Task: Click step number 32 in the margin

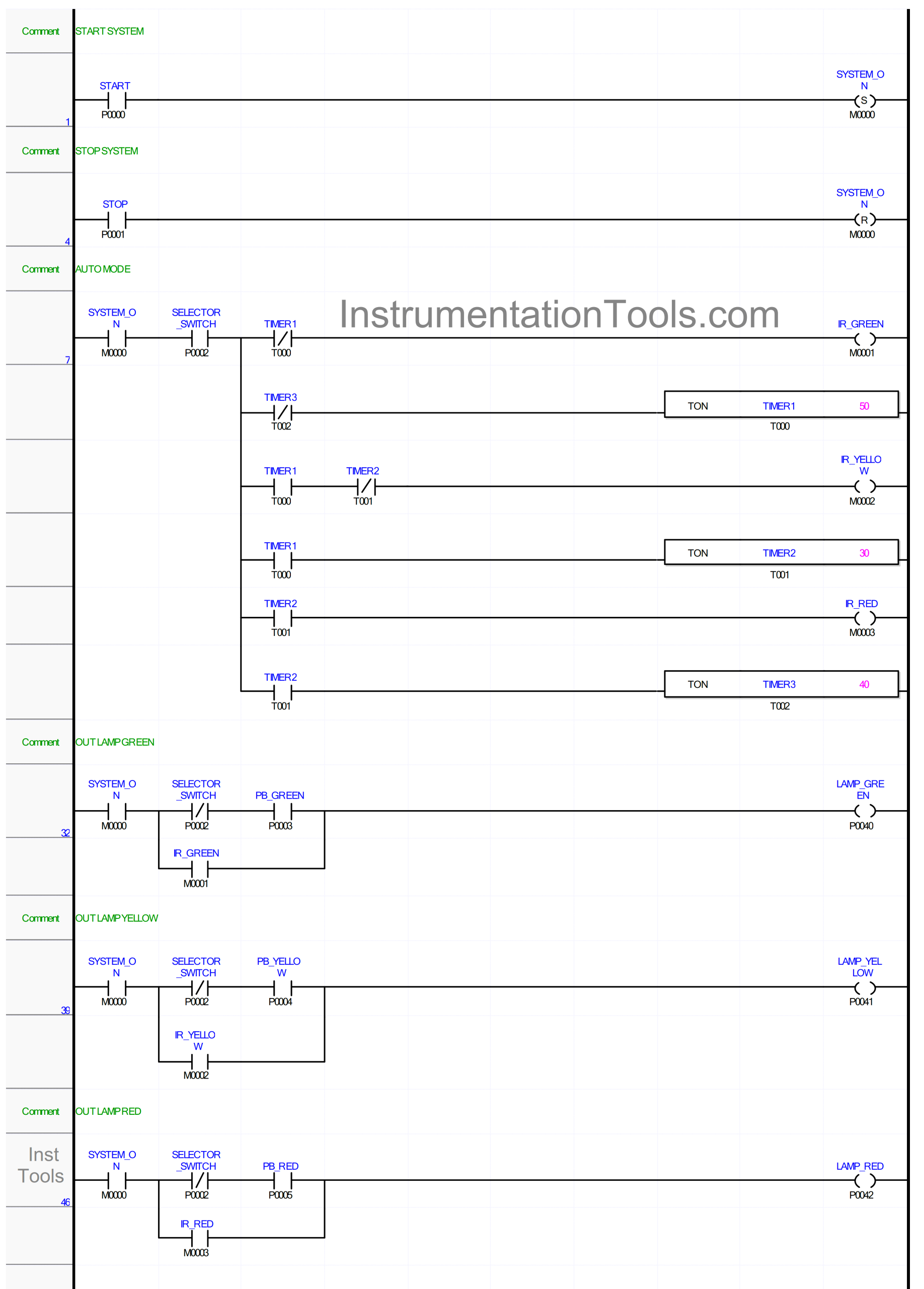Action: pos(66,833)
